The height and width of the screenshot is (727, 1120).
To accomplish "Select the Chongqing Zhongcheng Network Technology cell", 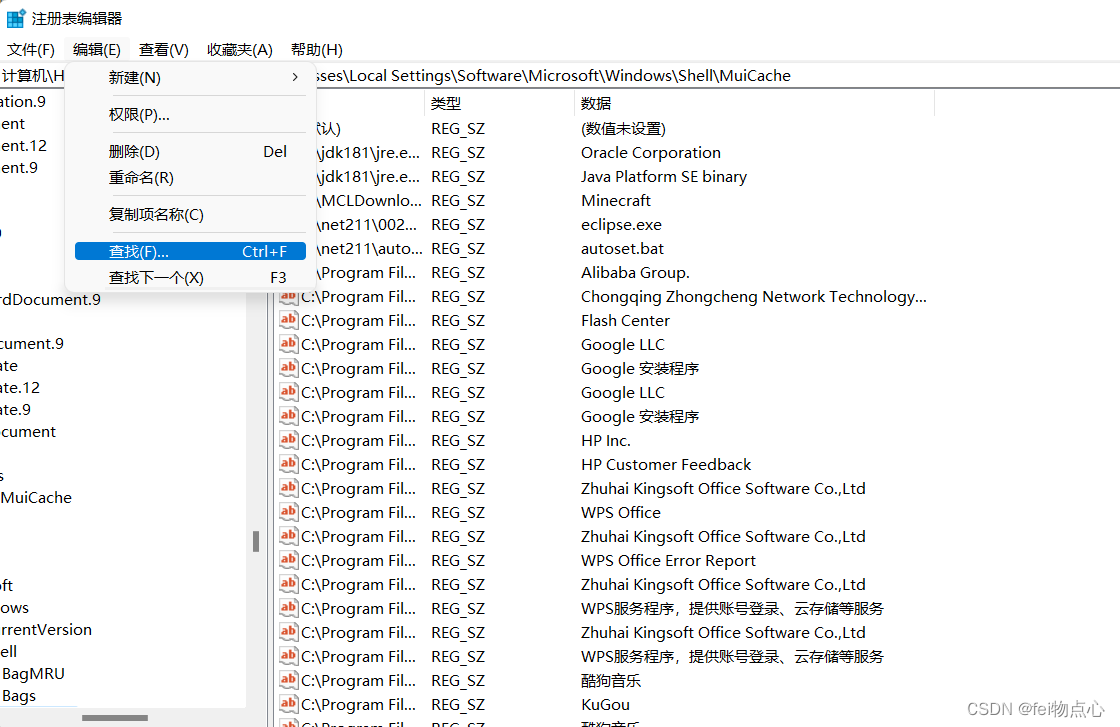I will tap(754, 296).
